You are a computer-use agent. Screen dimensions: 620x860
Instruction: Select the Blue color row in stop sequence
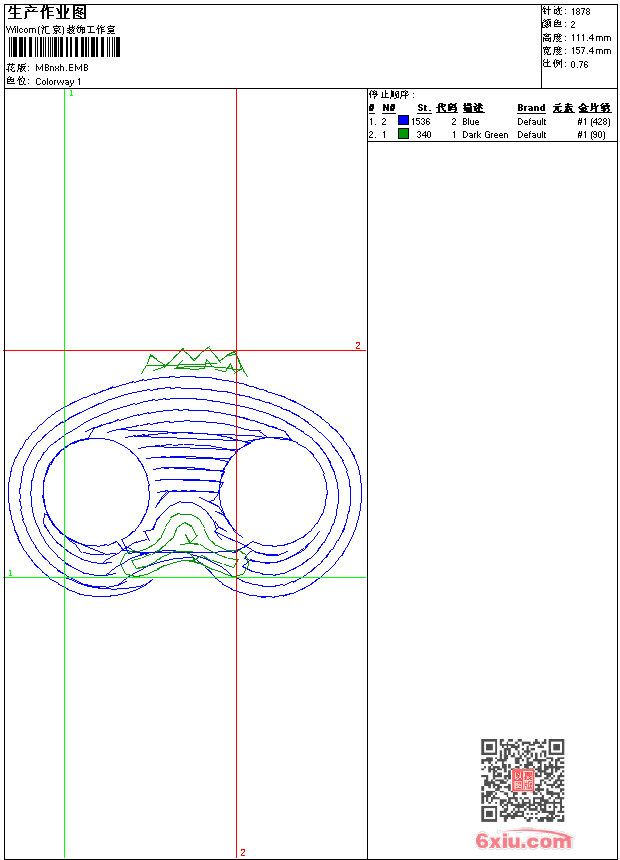coord(470,121)
